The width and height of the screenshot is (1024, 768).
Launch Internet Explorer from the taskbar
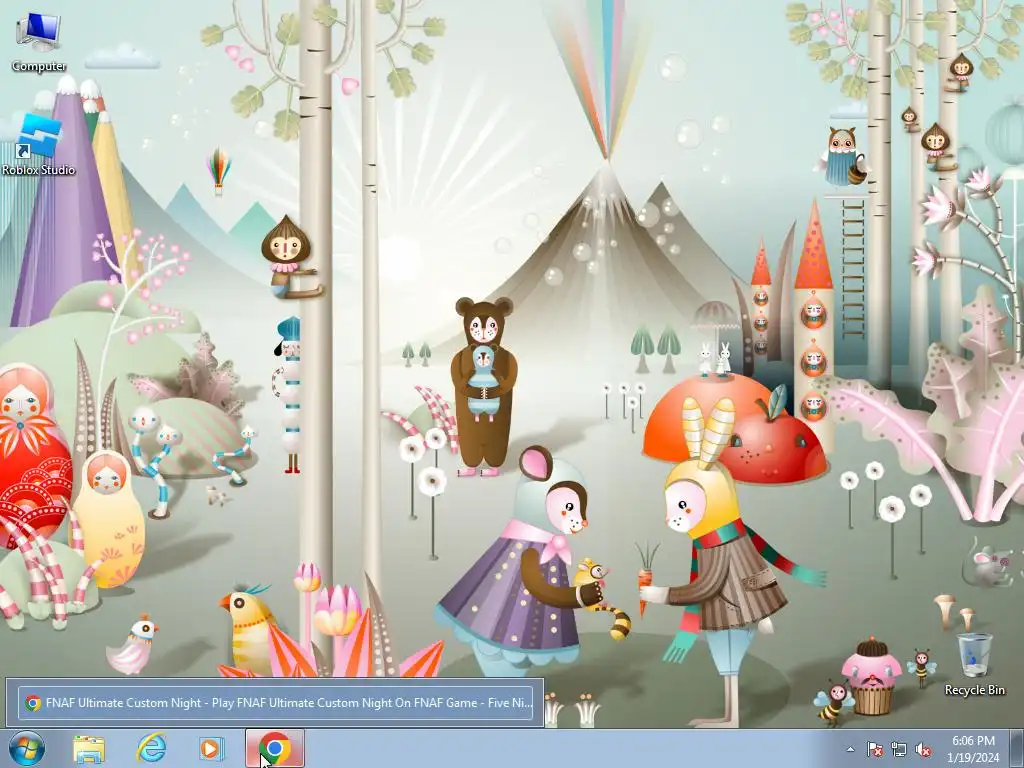tap(151, 748)
